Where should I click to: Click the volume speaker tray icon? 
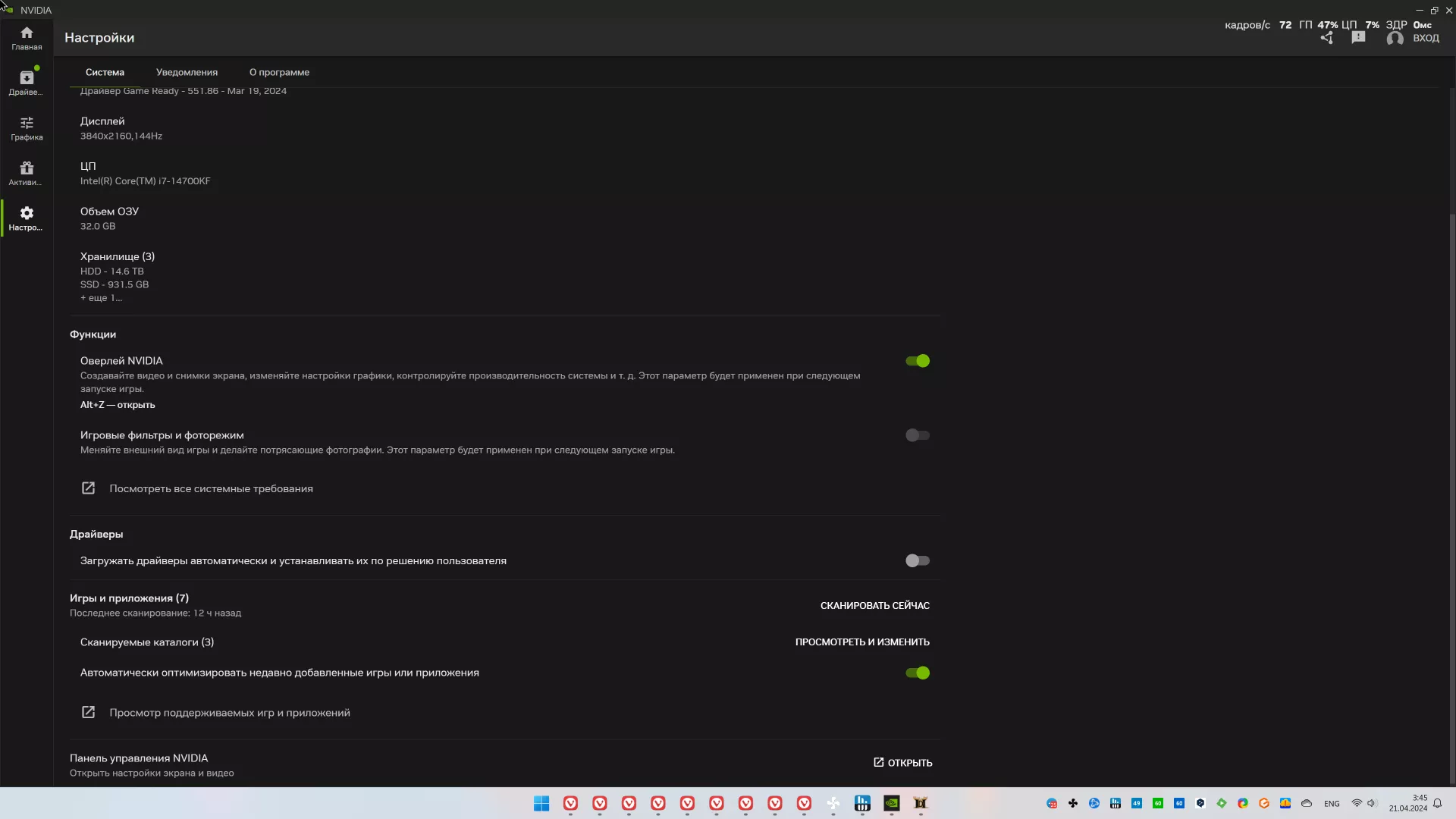tap(1372, 803)
